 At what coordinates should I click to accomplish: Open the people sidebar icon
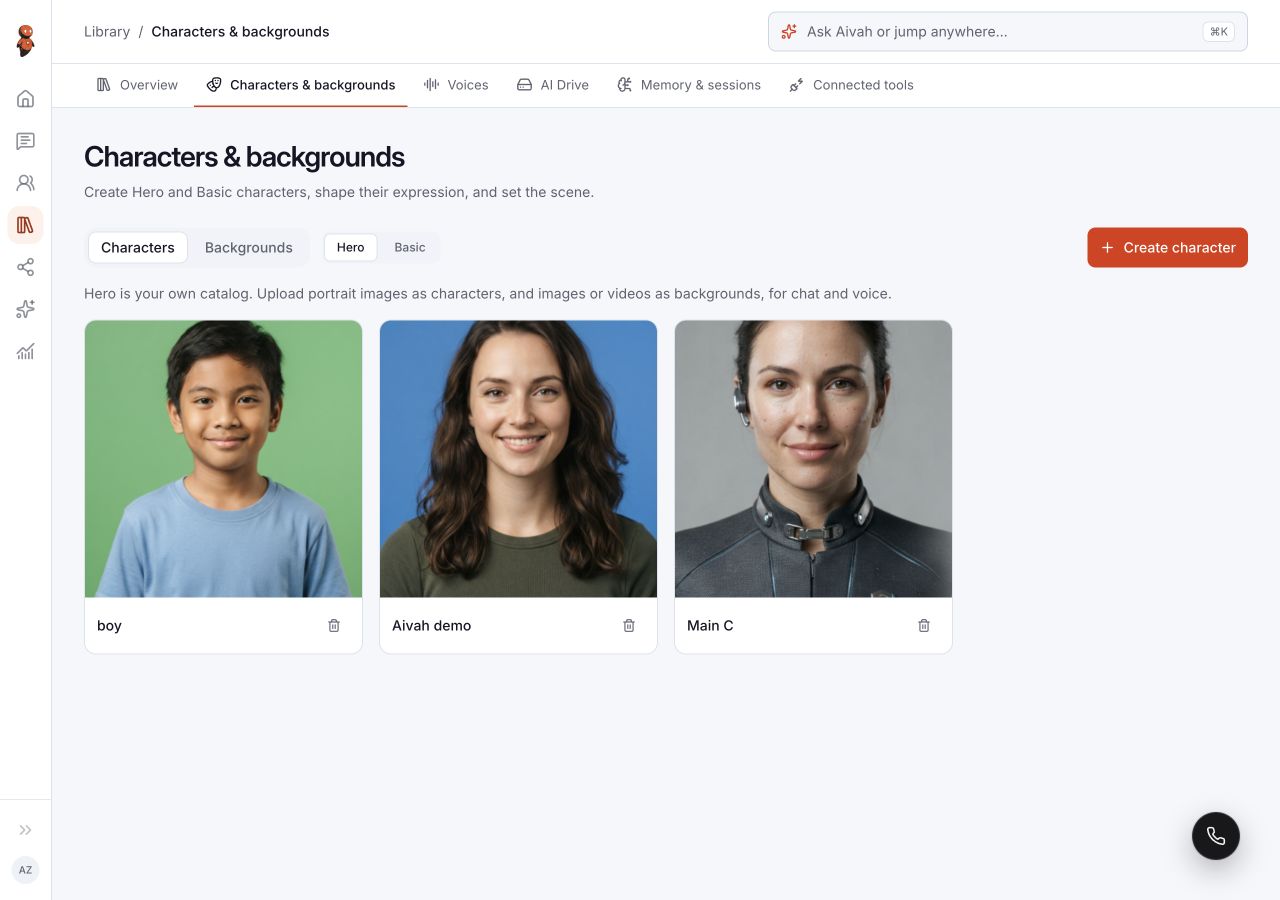[x=26, y=183]
